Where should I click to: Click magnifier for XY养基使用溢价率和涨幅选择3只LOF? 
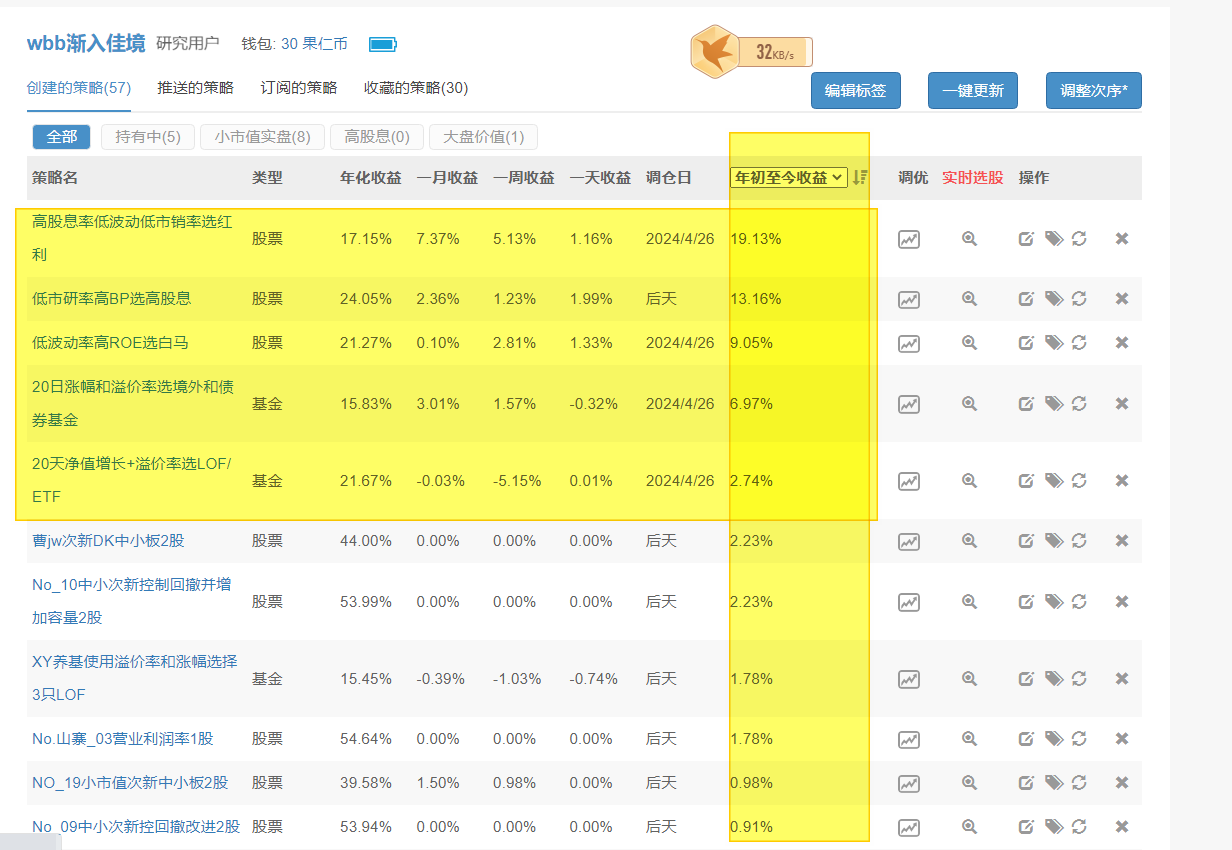[x=969, y=679]
